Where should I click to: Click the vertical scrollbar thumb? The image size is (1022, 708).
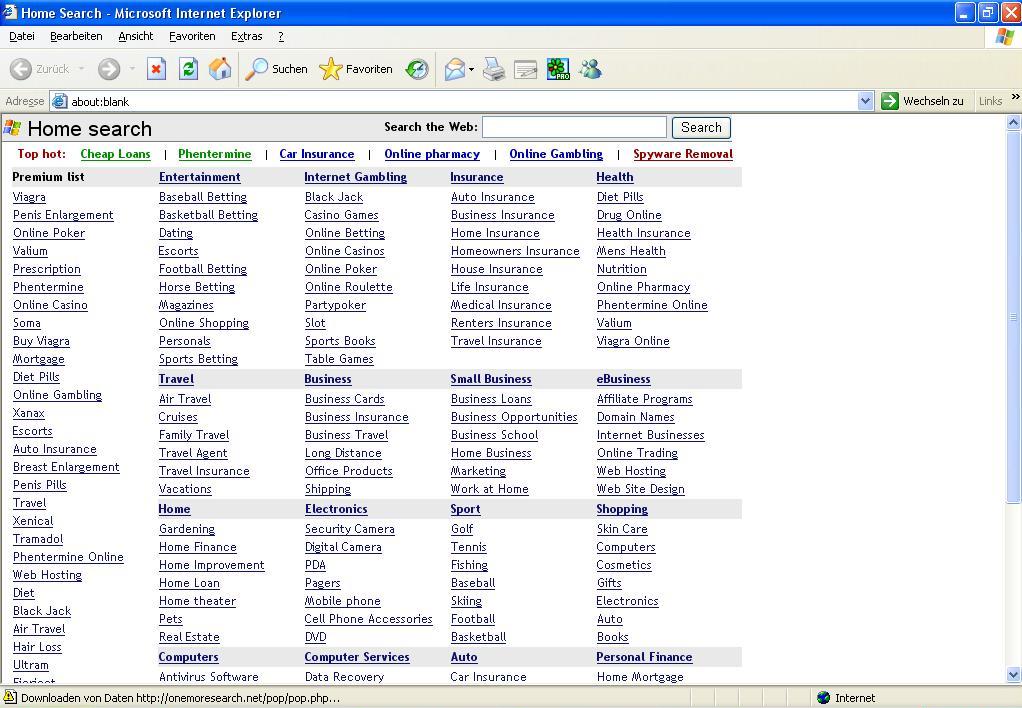click(1014, 317)
